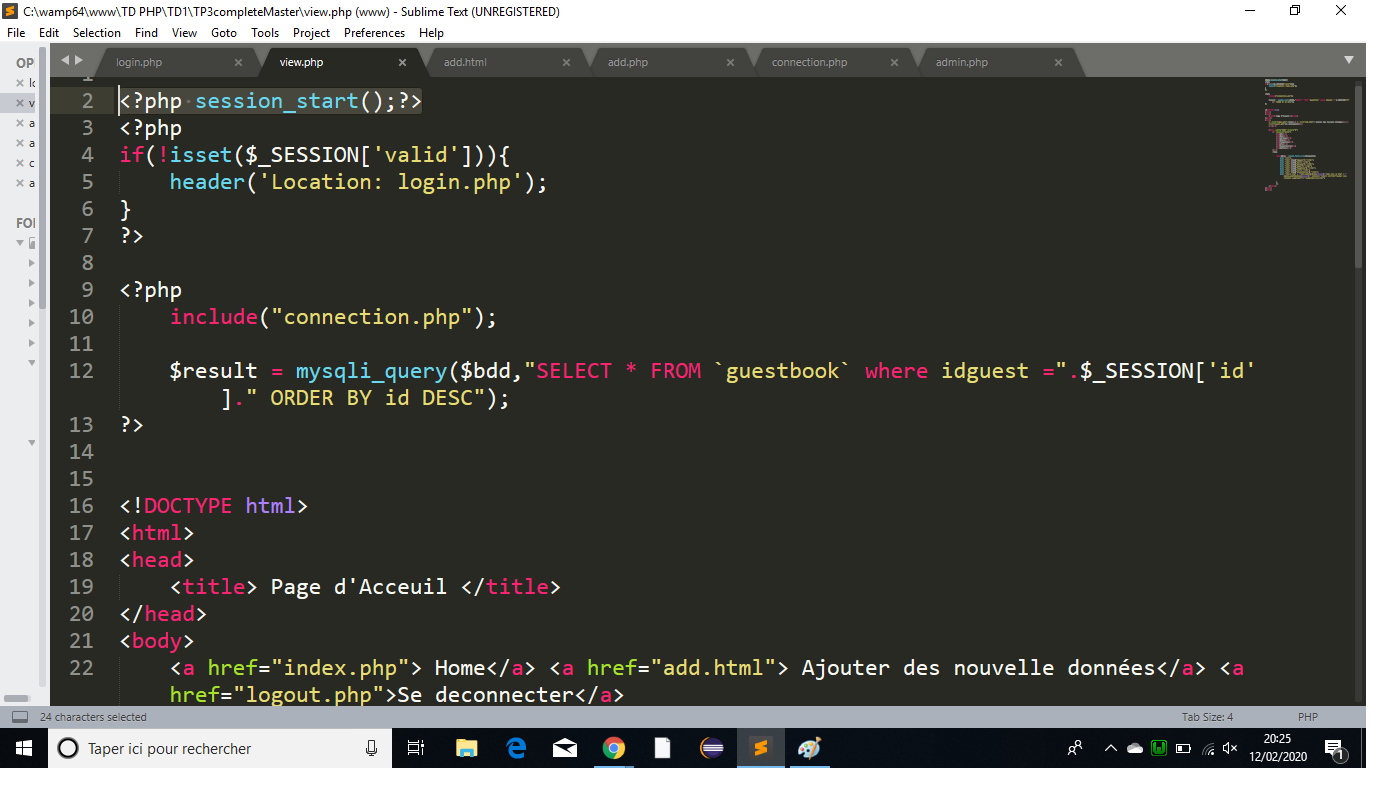Click the "connection.php" include string

(371, 317)
